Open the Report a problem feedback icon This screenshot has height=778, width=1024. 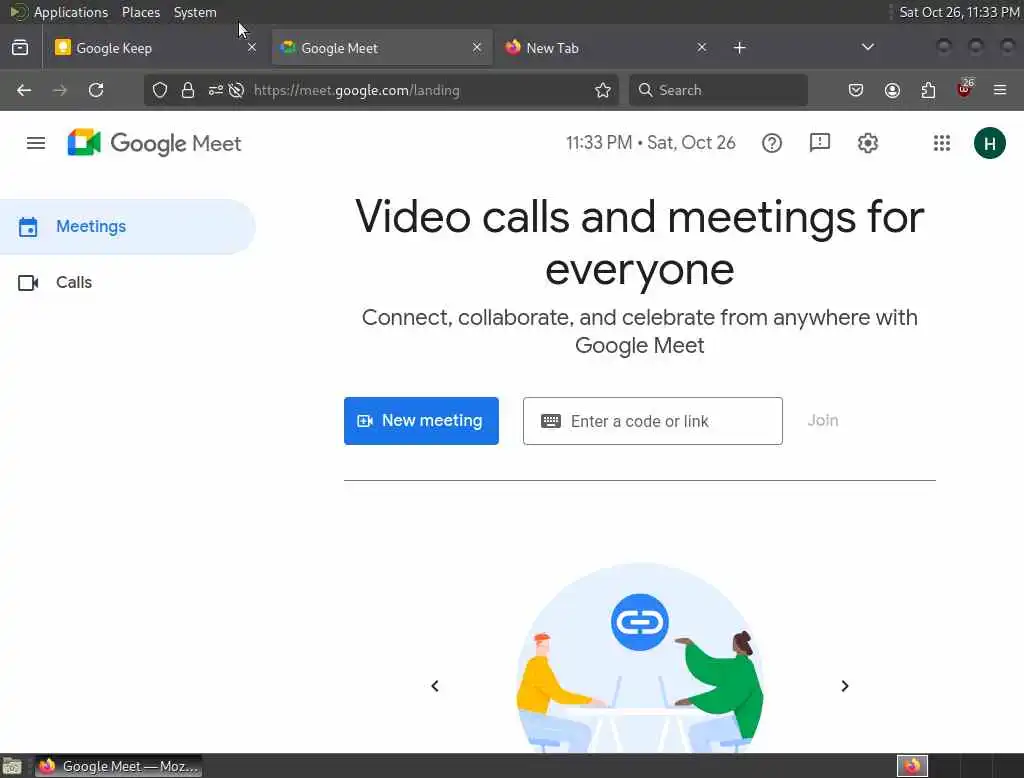click(x=820, y=143)
